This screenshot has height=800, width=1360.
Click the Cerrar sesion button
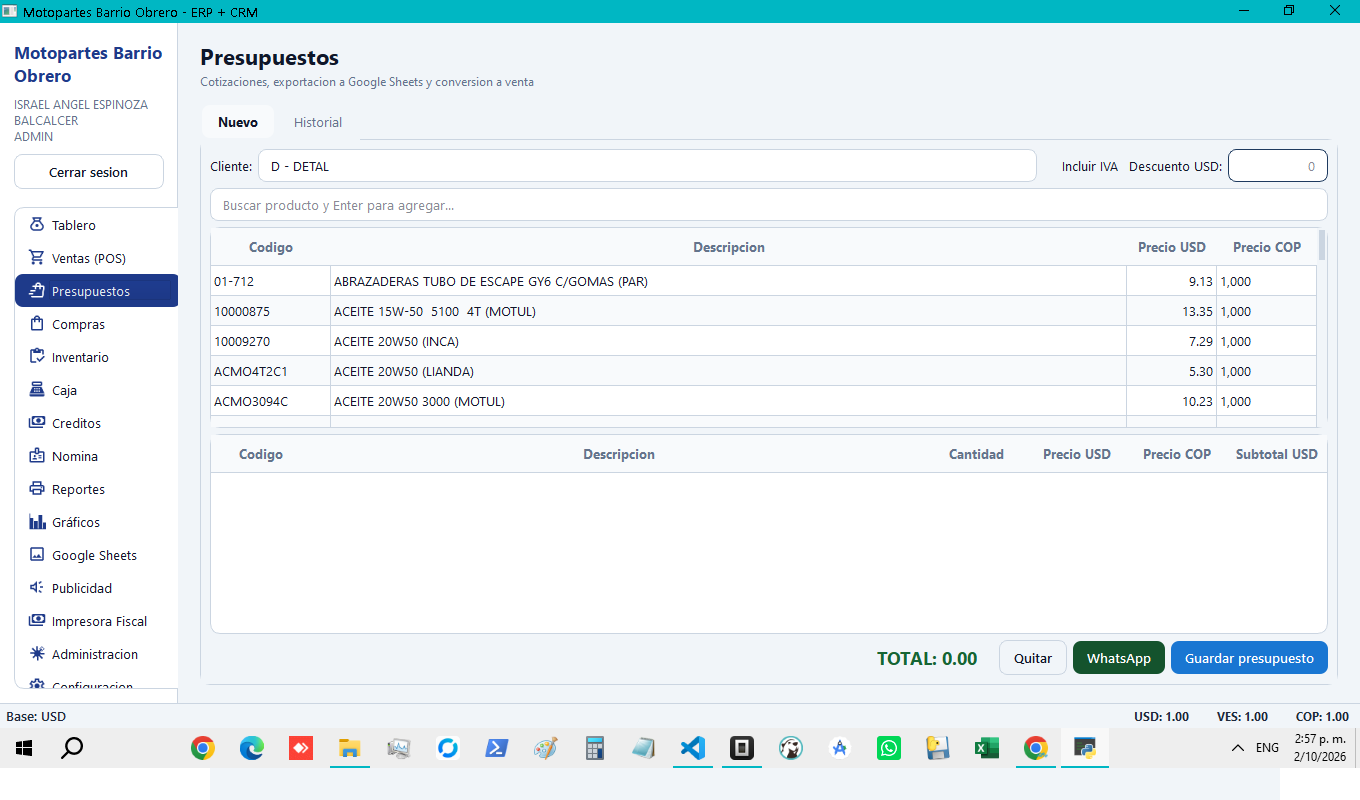coord(89,172)
